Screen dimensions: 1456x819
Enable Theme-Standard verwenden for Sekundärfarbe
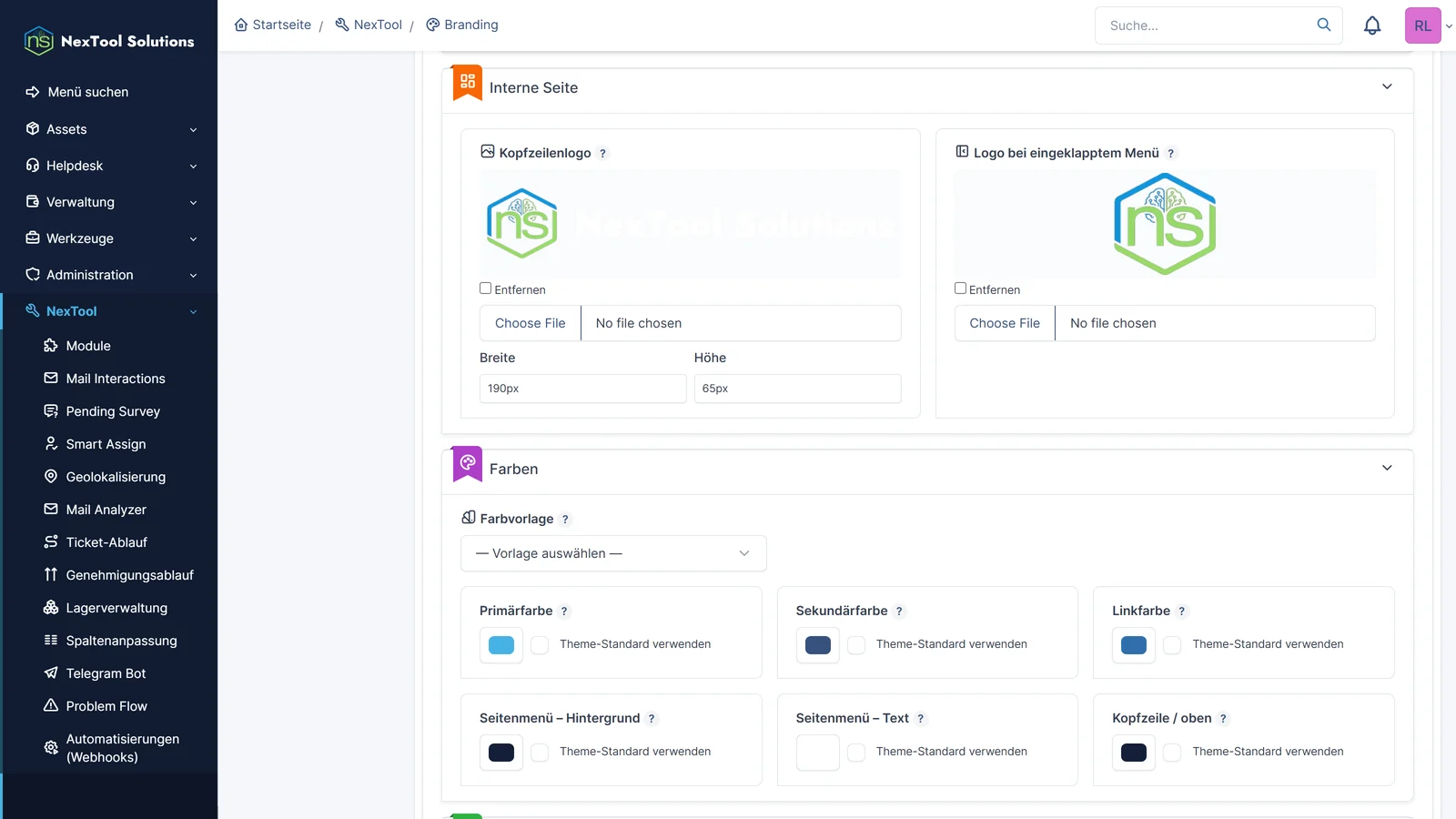click(x=856, y=645)
